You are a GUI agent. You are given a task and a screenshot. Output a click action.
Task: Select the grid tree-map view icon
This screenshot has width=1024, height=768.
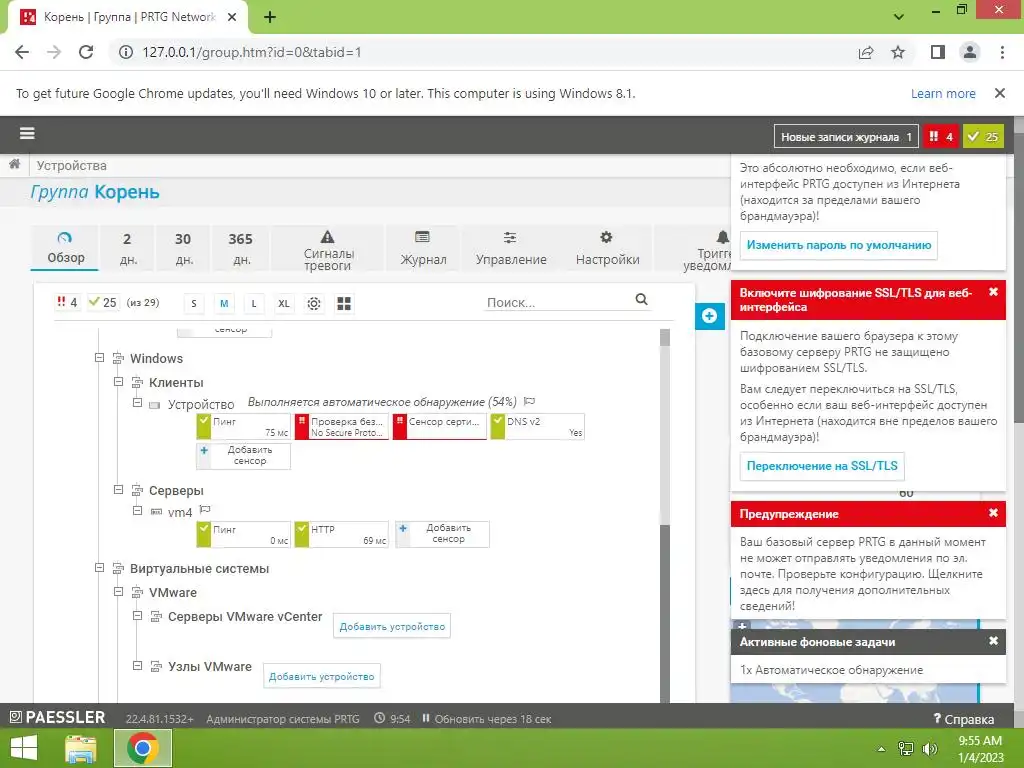pyautogui.click(x=344, y=304)
